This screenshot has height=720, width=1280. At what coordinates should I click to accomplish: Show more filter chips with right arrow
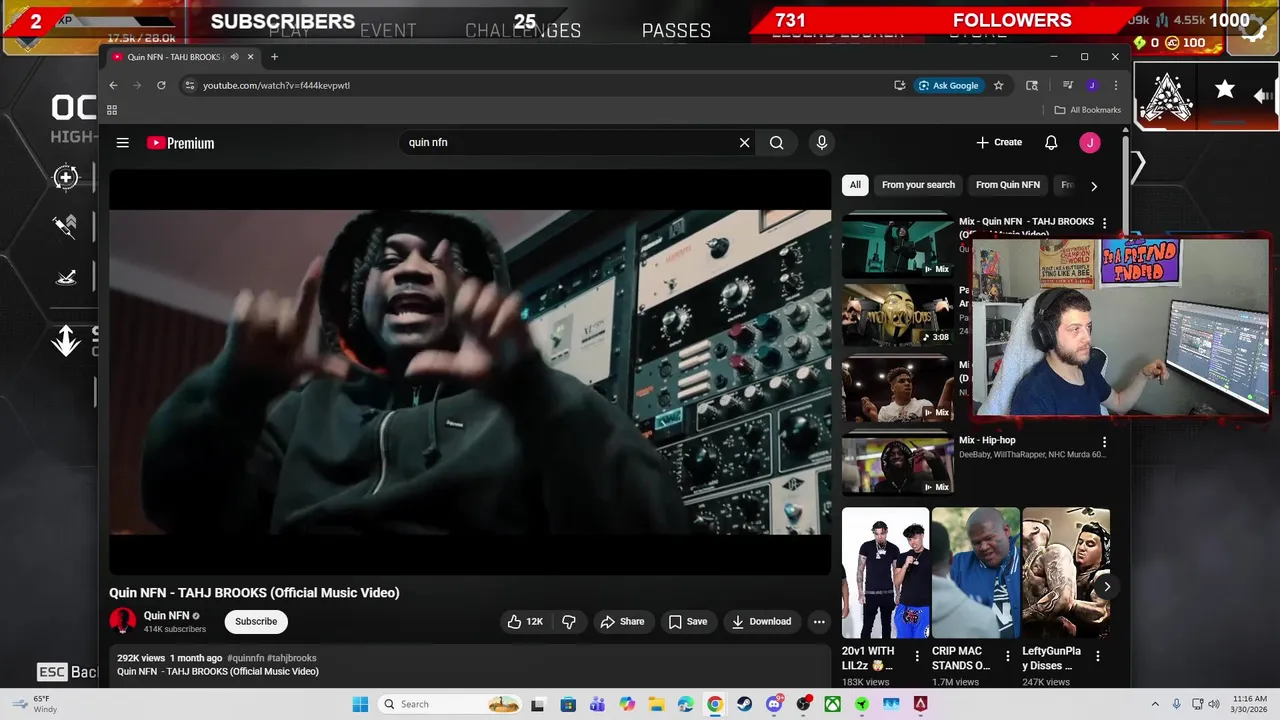1093,186
